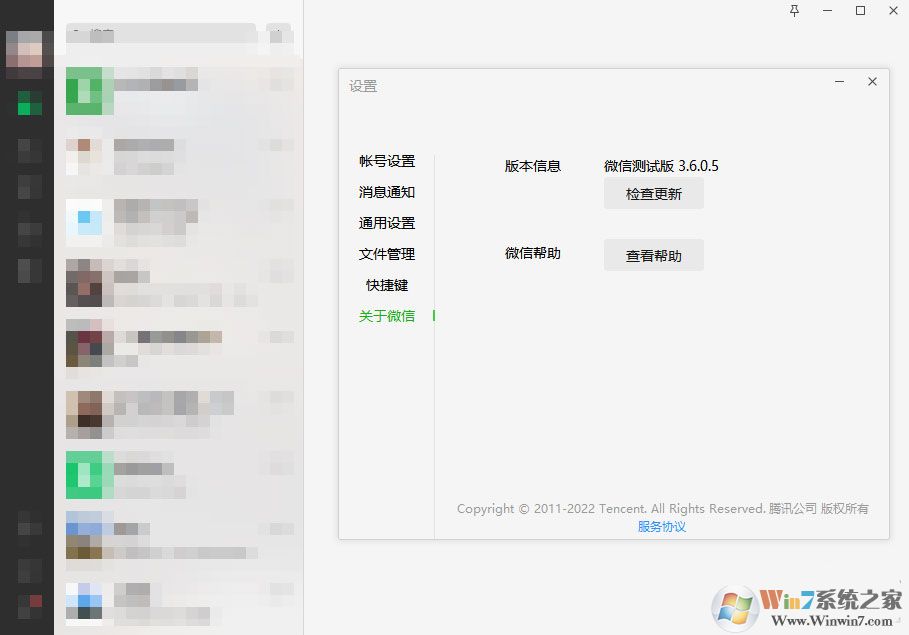This screenshot has width=909, height=635.
Task: Click your profile avatar at the sidebar top
Action: (x=25, y=50)
